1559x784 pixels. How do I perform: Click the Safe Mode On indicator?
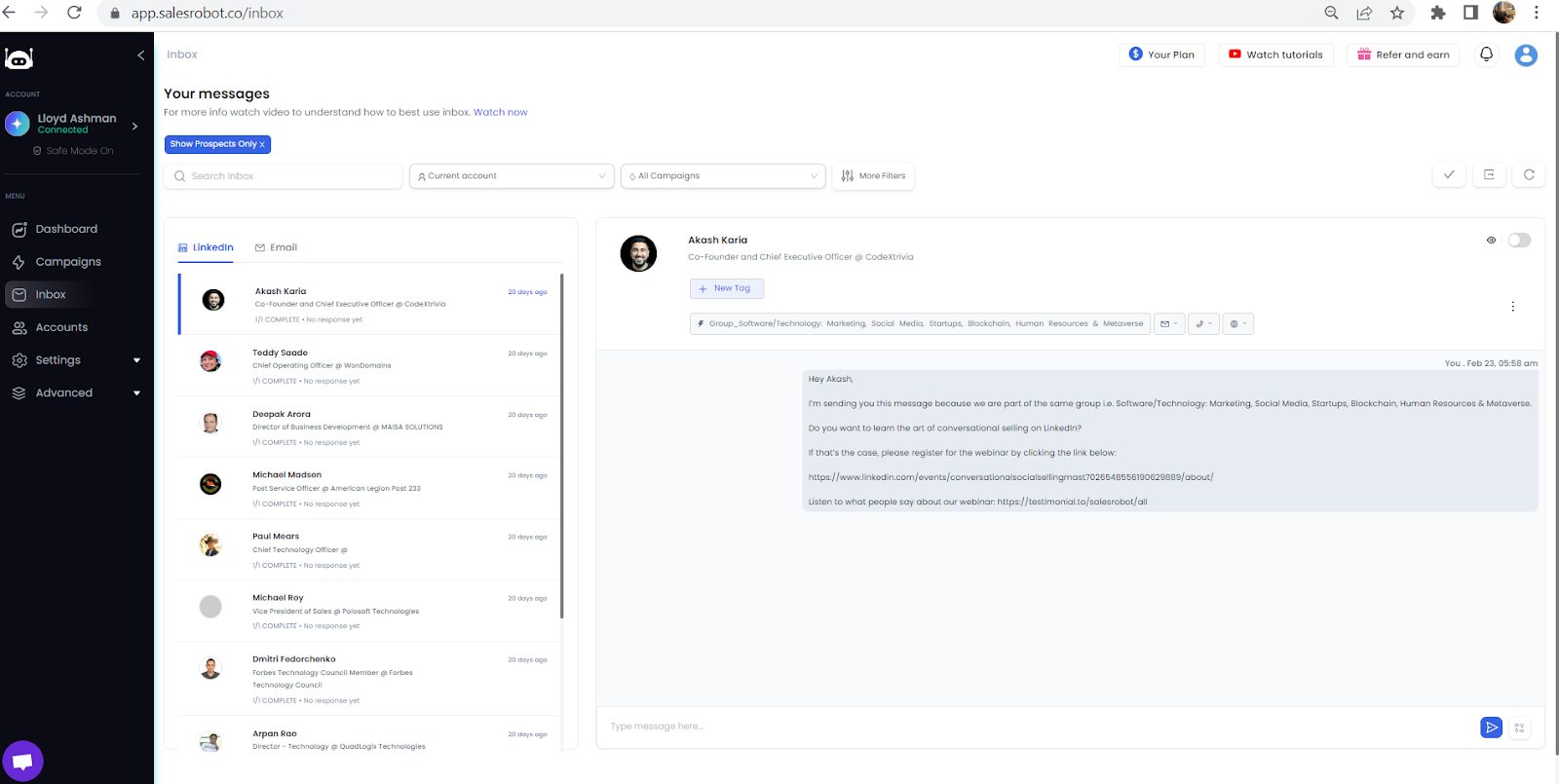(73, 151)
